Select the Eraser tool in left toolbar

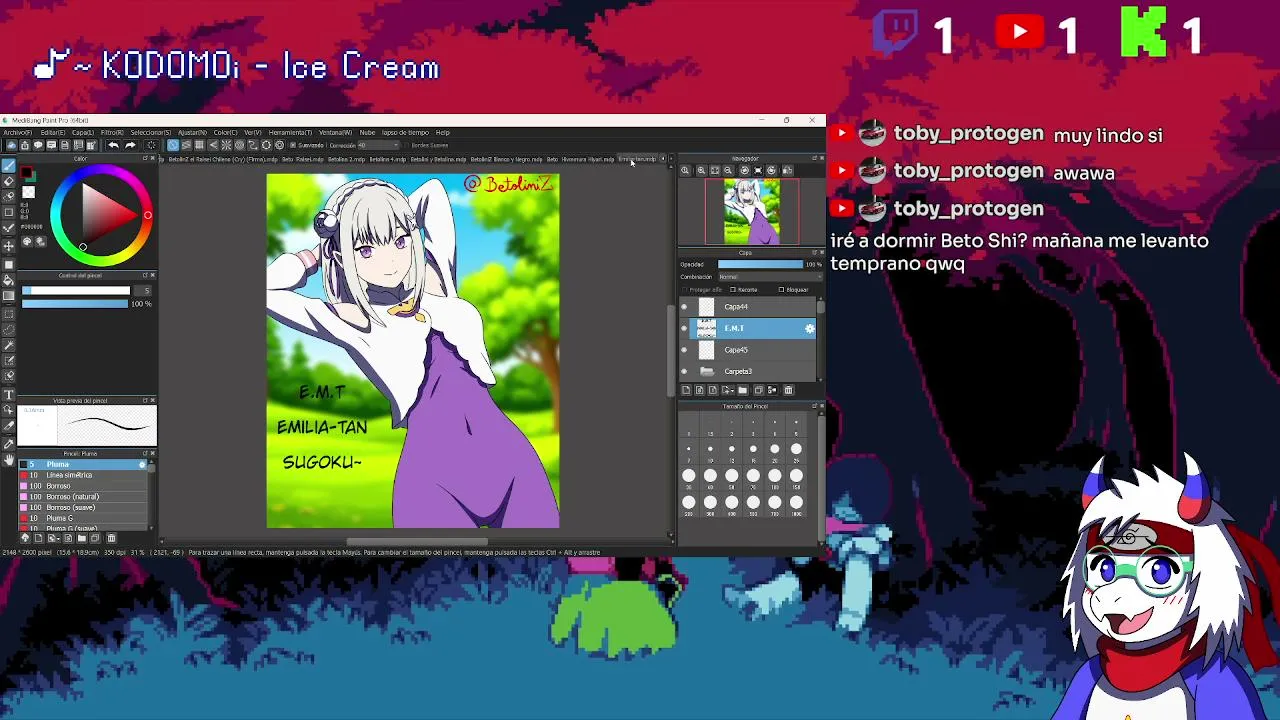[9, 181]
